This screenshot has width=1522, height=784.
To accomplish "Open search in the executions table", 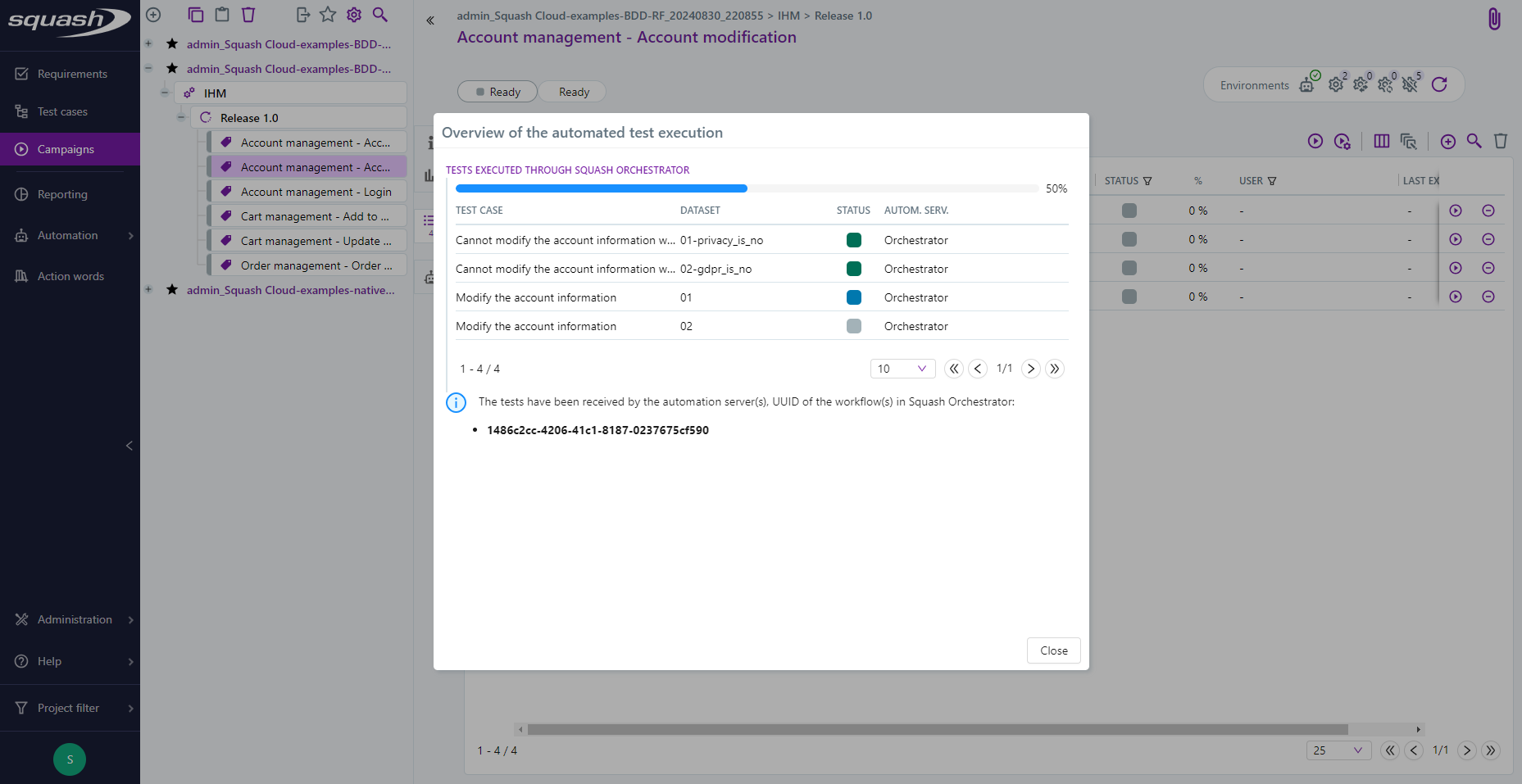I will pos(1474,141).
